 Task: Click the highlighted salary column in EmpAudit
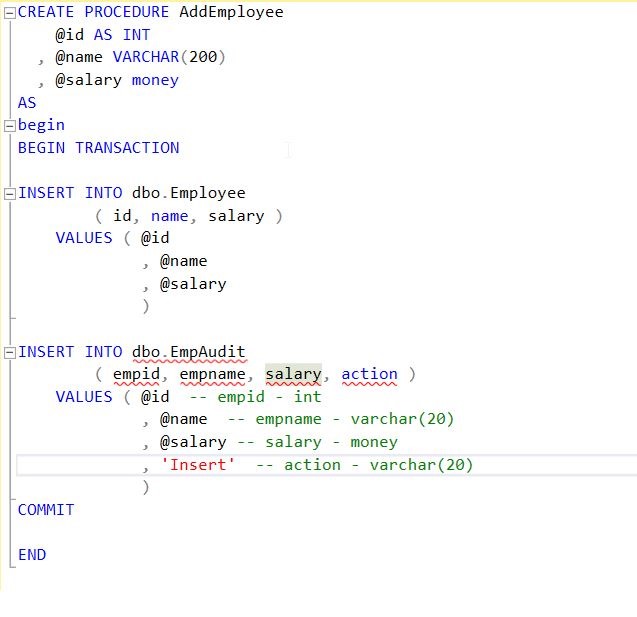click(x=293, y=374)
